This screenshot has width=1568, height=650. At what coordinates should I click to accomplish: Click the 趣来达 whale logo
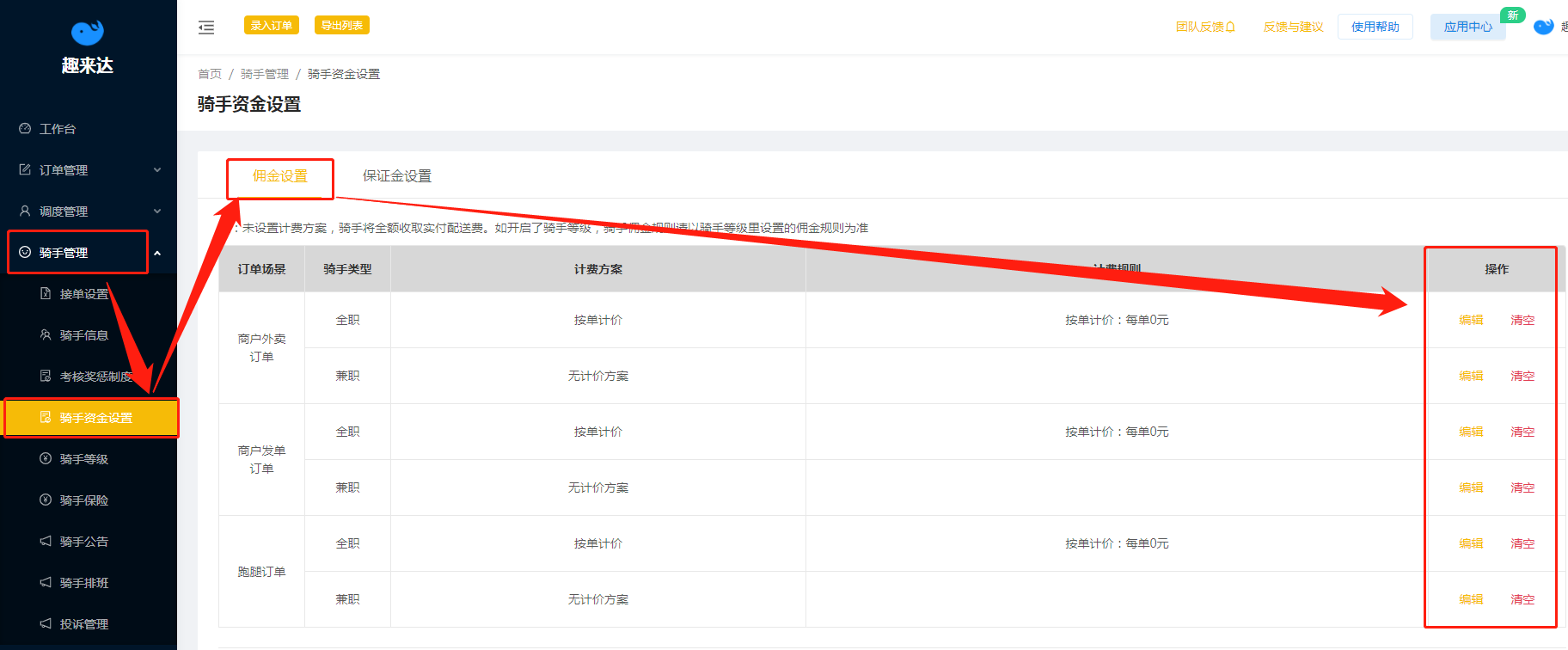tap(87, 32)
